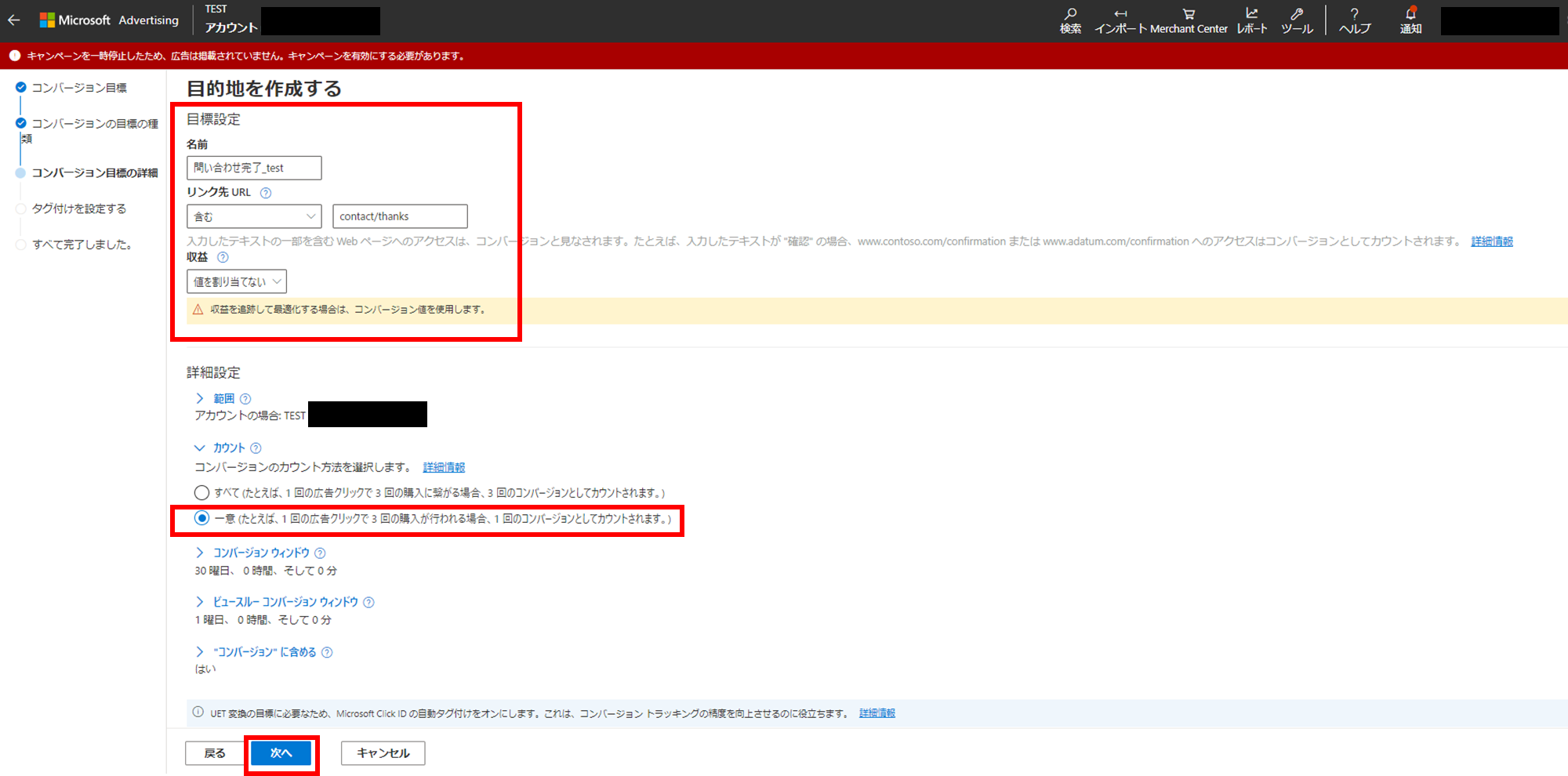Expand the "コンバージョン" に含める section
This screenshot has height=776, width=1568.
click(x=199, y=652)
